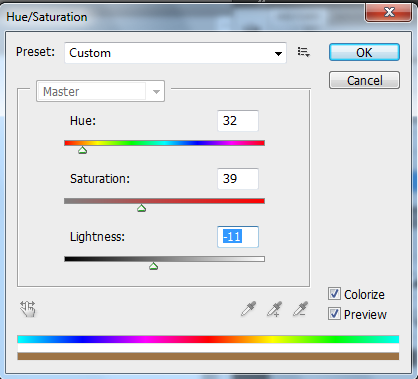This screenshot has height=379, width=418.
Task: Click the Saturation value field
Action: [x=238, y=179]
